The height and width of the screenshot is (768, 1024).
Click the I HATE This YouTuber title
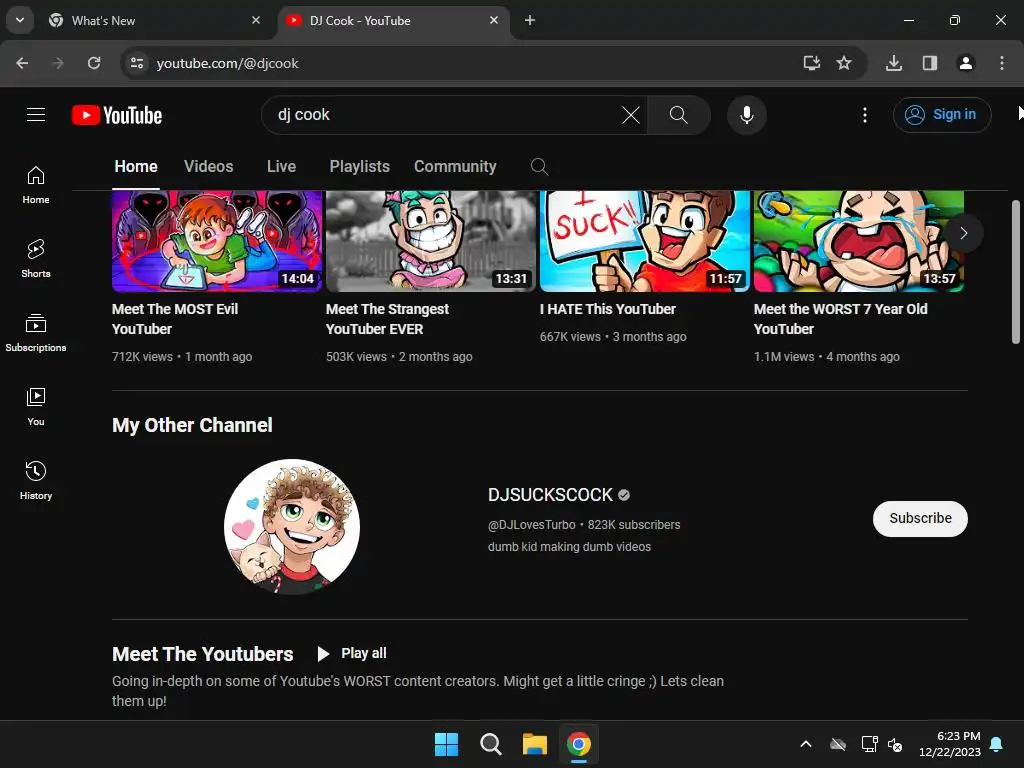click(x=608, y=309)
